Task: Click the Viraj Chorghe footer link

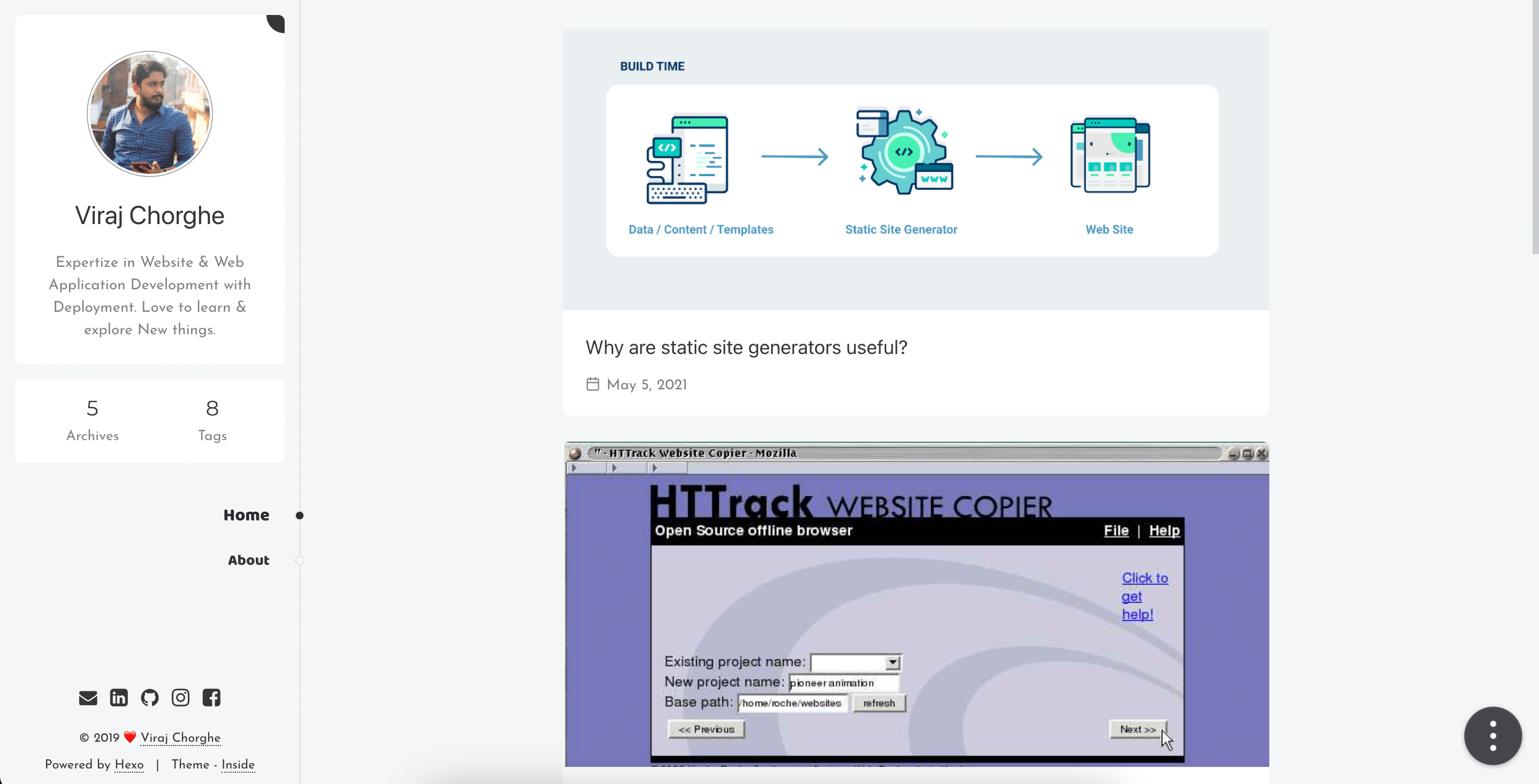Action: (180, 737)
